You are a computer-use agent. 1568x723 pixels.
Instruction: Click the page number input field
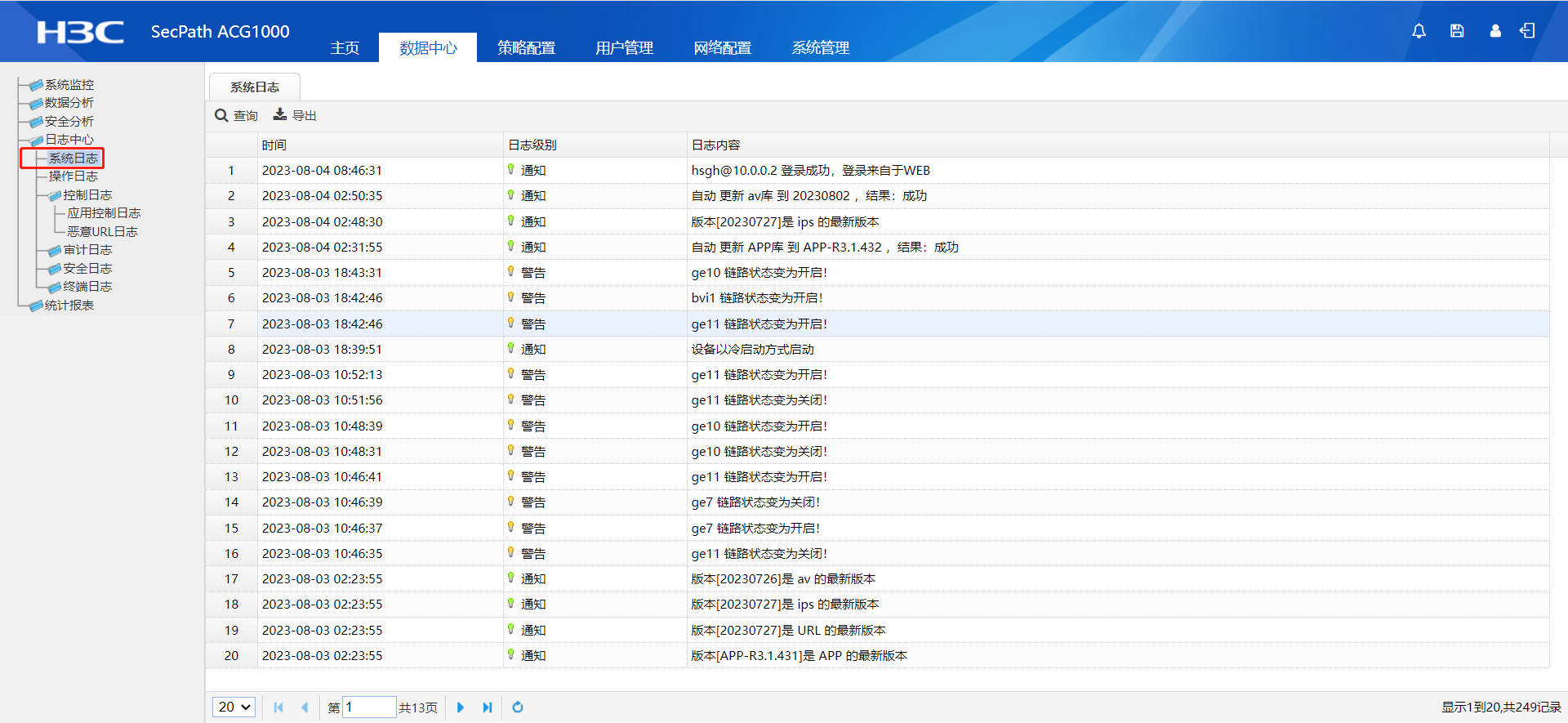point(368,707)
